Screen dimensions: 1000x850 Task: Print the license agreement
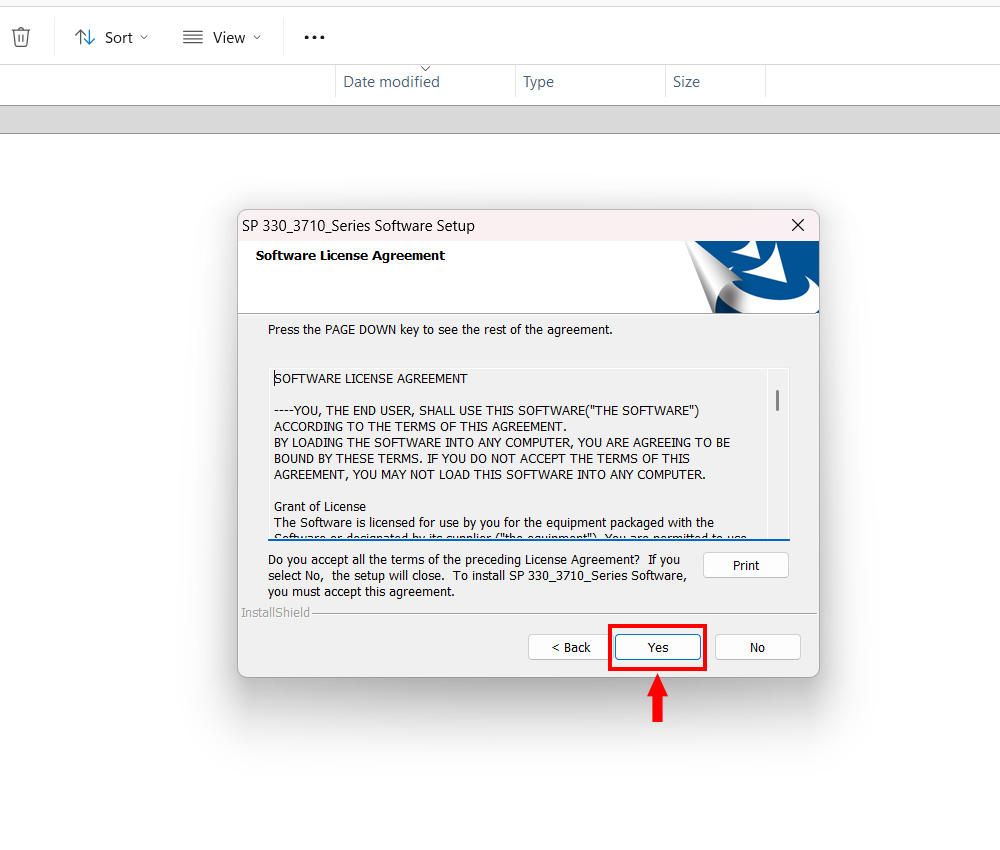coord(746,566)
